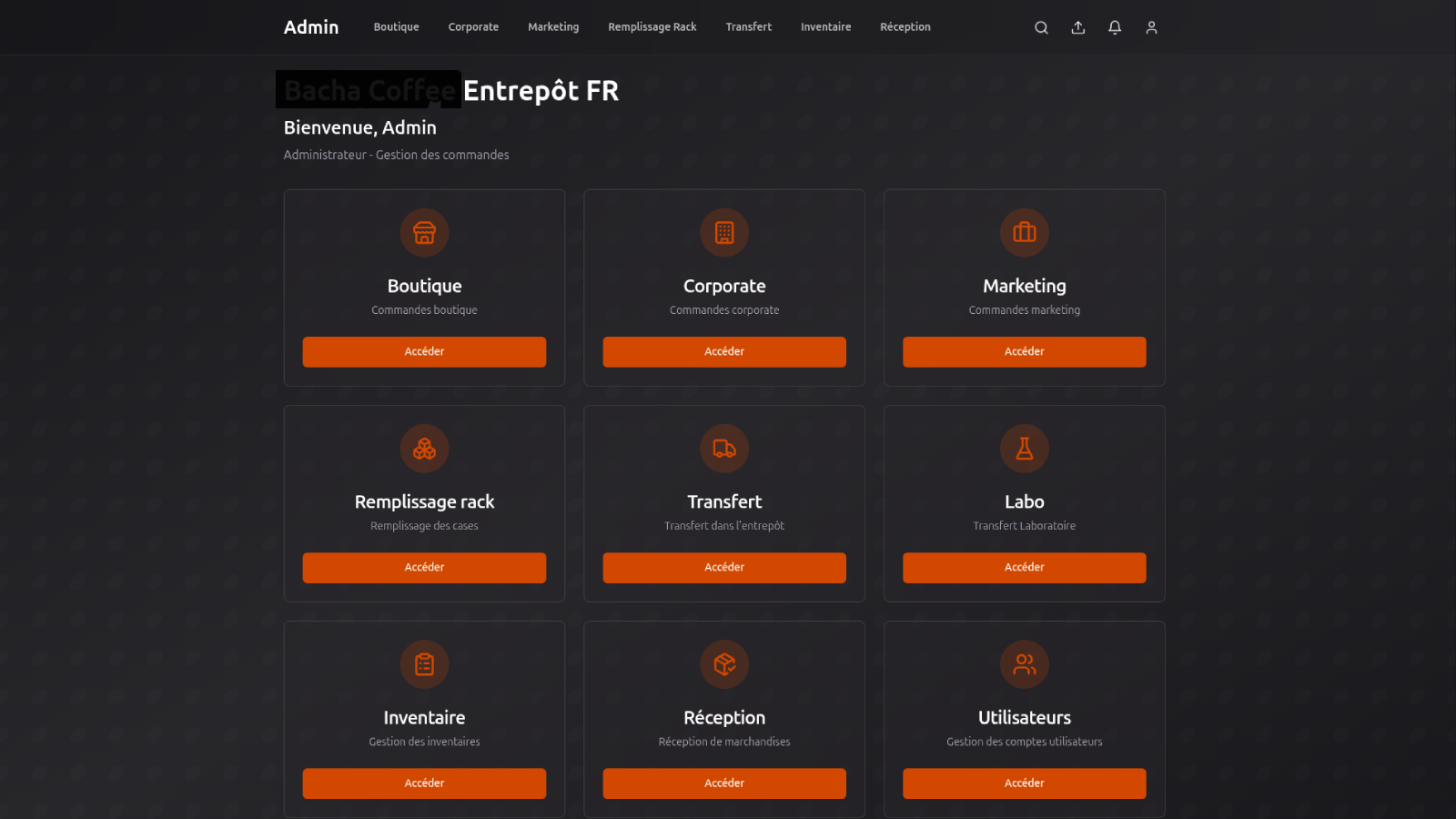Click the upload/export icon in header
1456x819 pixels.
(1077, 27)
